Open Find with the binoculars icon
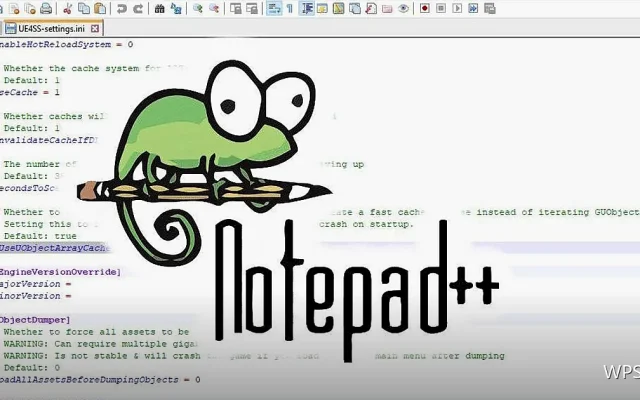This screenshot has height=400, width=640. click(160, 8)
